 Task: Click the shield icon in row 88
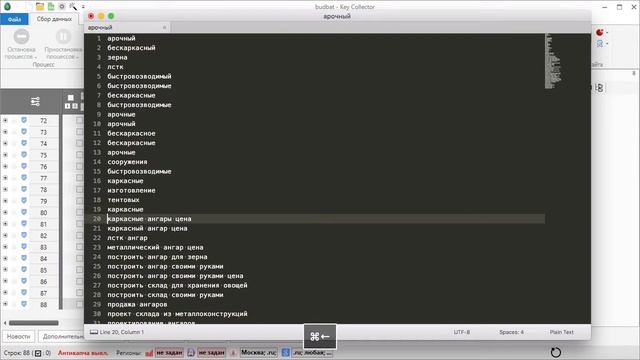pyautogui.click(x=24, y=304)
